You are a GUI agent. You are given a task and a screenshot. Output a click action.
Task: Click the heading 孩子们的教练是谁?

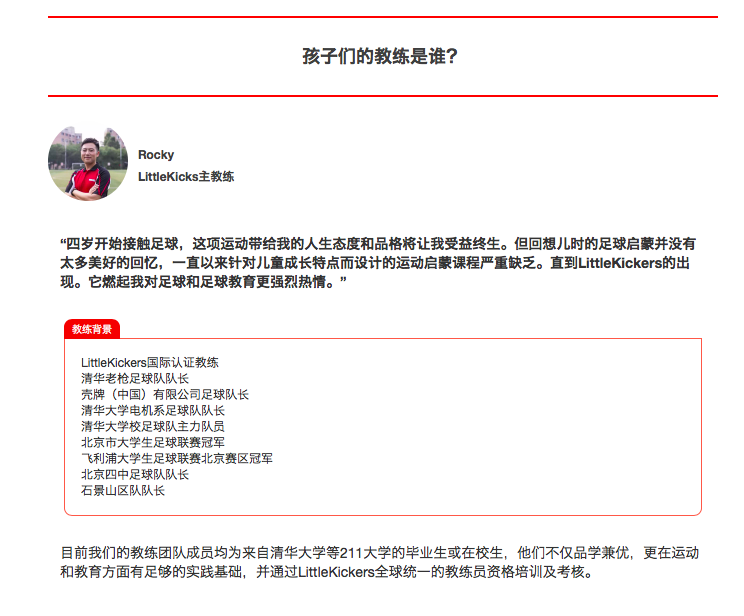coord(380,56)
